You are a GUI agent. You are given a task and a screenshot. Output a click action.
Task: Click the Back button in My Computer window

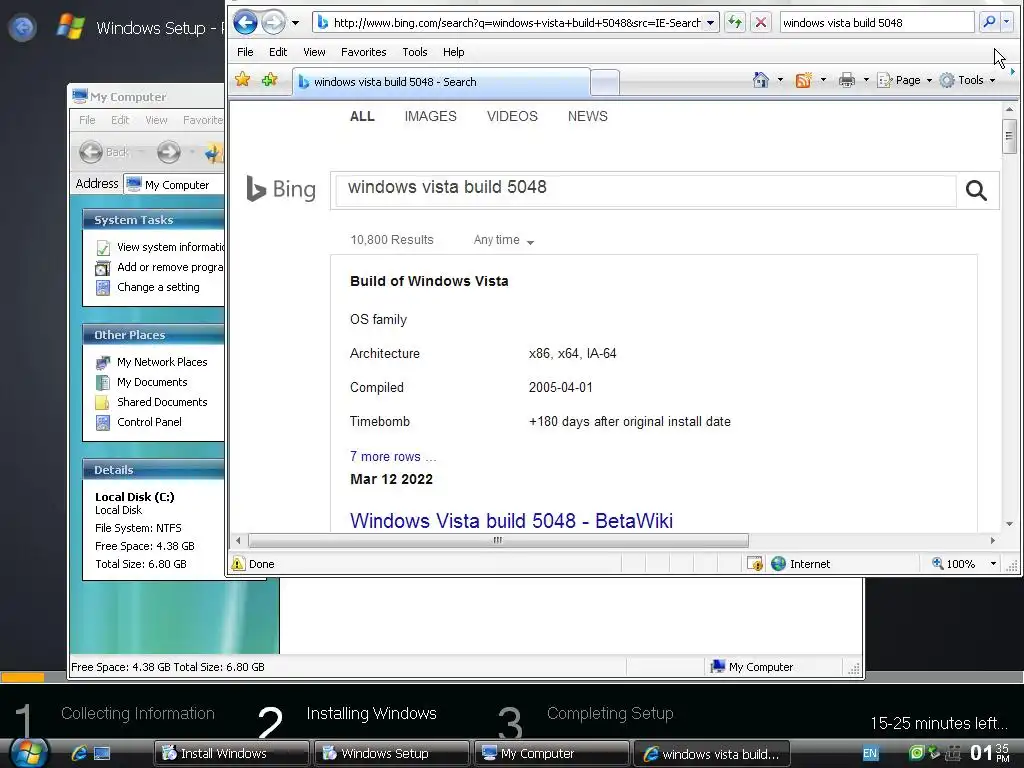104,152
